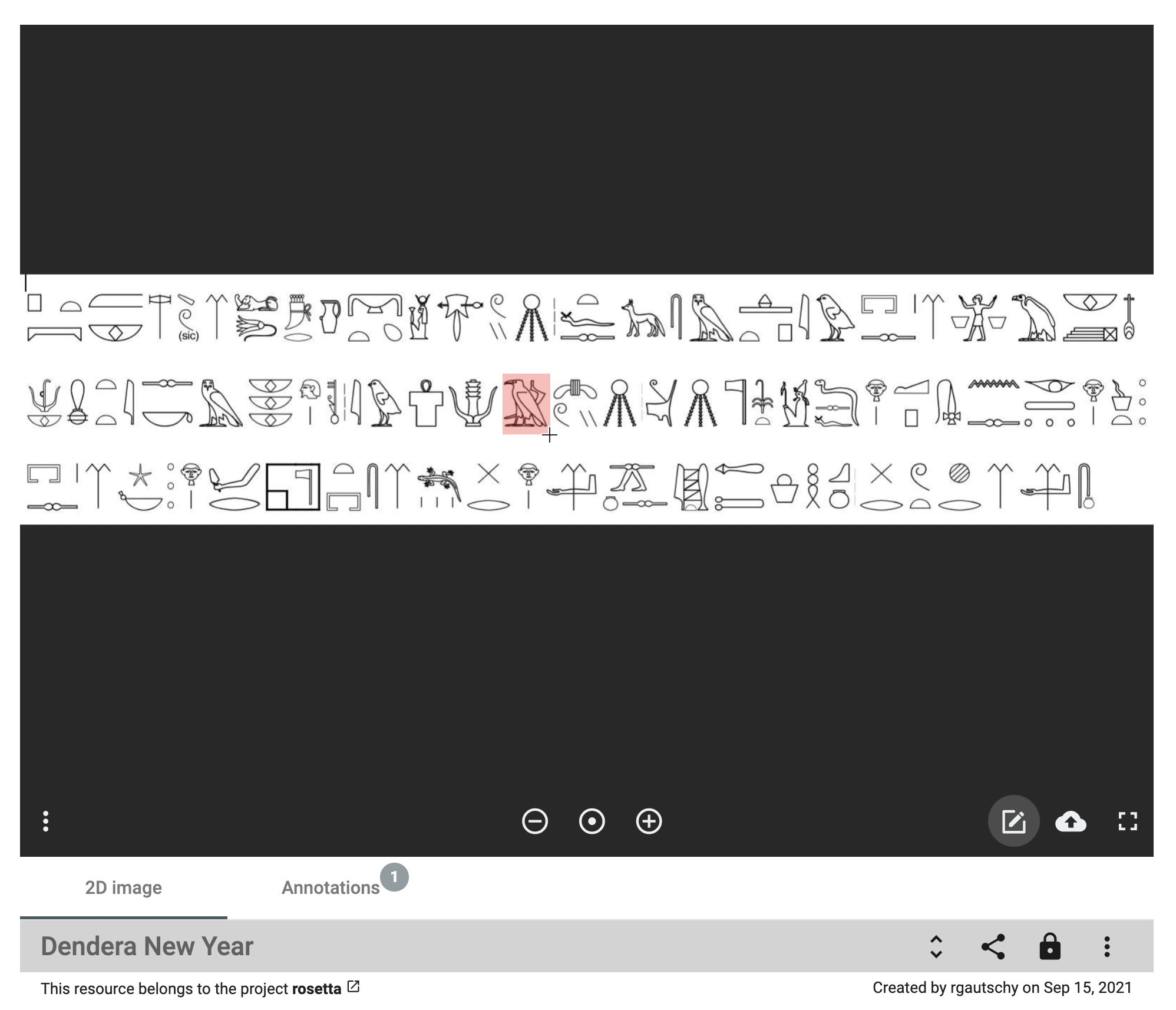This screenshot has height=1010, width=1176.
Task: Click the lock permissions icon
Action: tap(1050, 947)
